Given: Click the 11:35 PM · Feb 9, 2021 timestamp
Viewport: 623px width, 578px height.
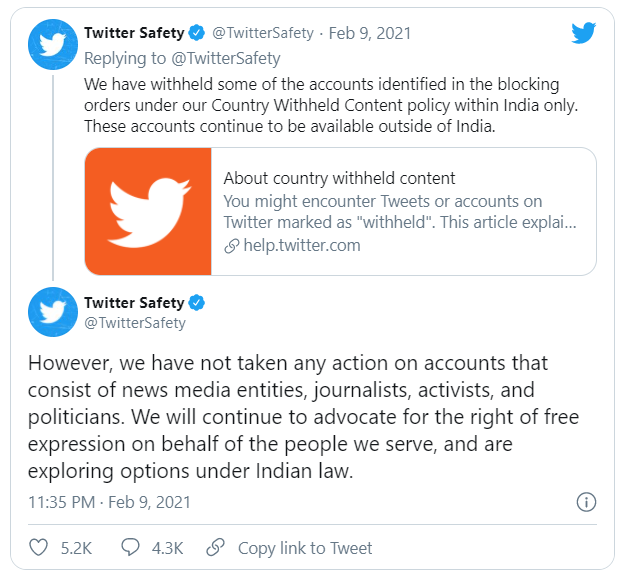Looking at the screenshot, I should (x=109, y=502).
